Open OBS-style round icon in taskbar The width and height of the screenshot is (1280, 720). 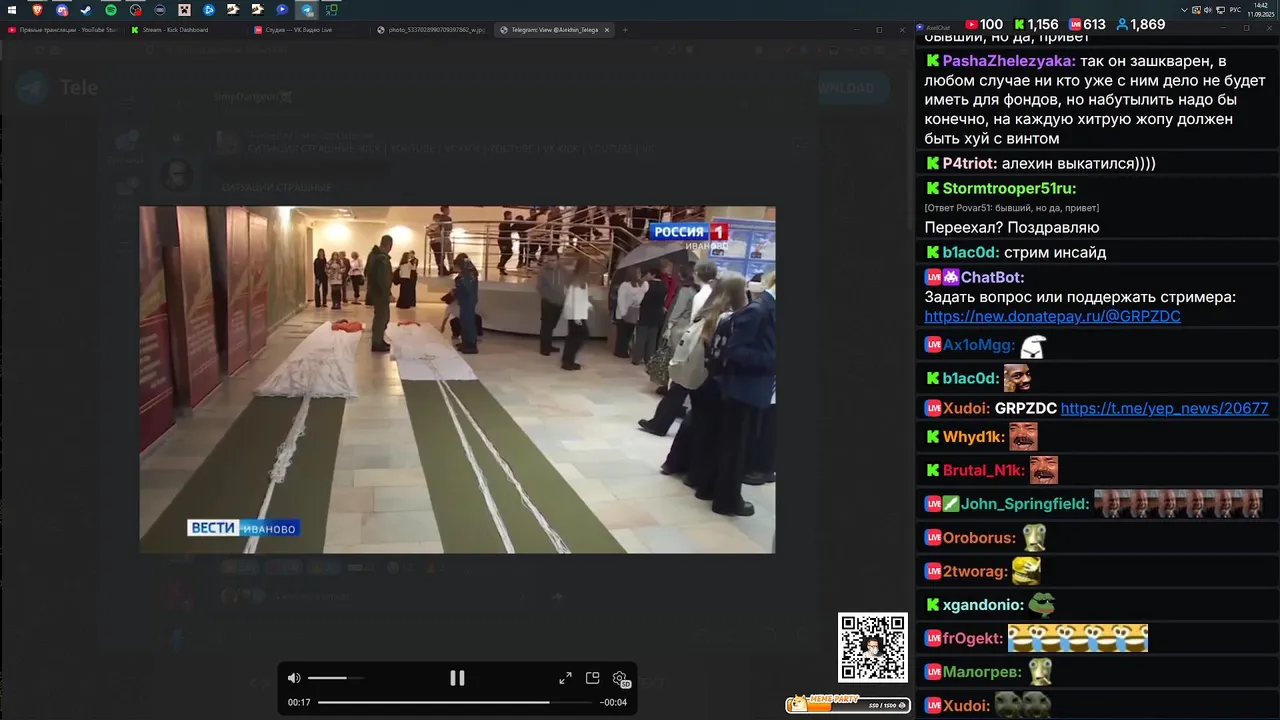pos(135,10)
